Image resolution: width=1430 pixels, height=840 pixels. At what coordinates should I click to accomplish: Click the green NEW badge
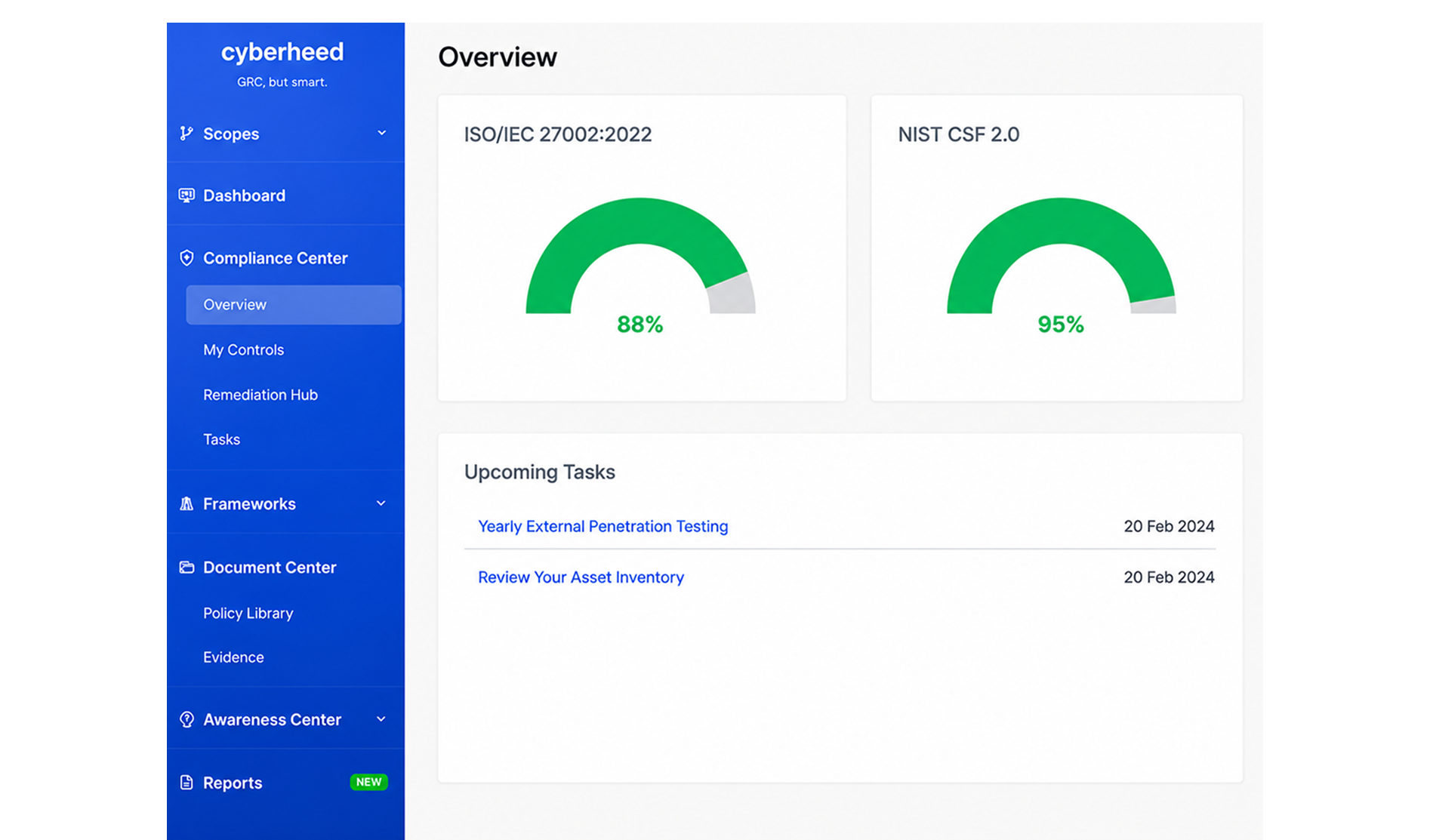(368, 782)
